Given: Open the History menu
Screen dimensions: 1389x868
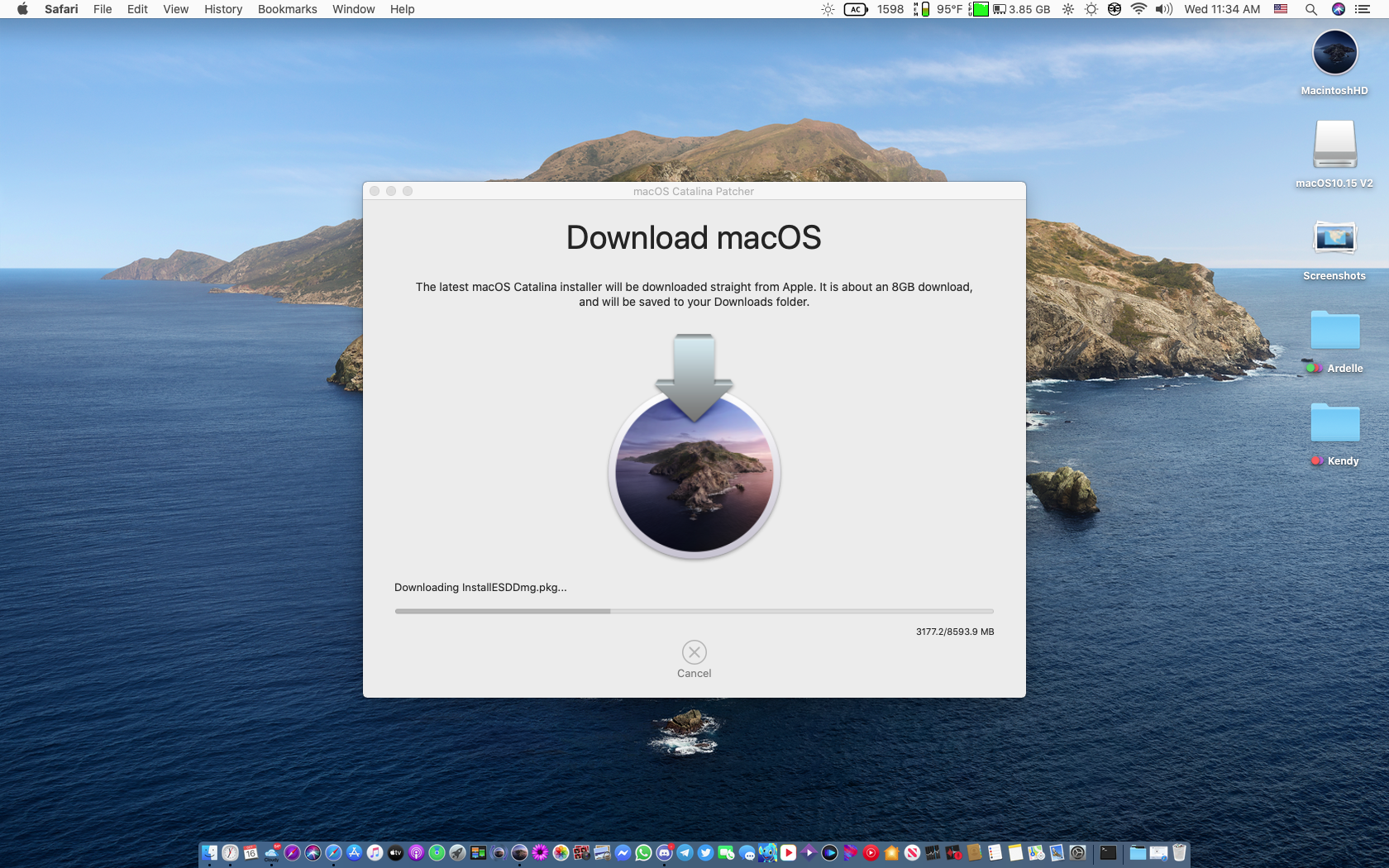Looking at the screenshot, I should (x=223, y=9).
